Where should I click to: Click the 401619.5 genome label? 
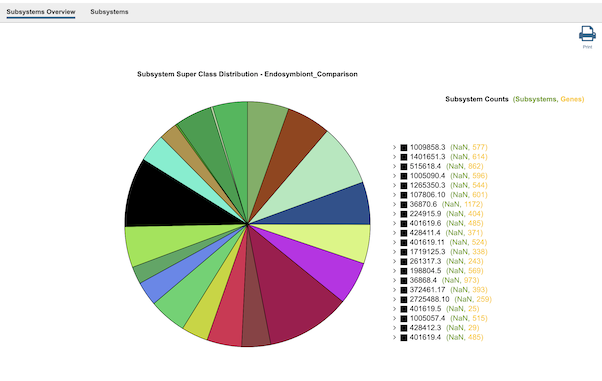pyautogui.click(x=425, y=309)
